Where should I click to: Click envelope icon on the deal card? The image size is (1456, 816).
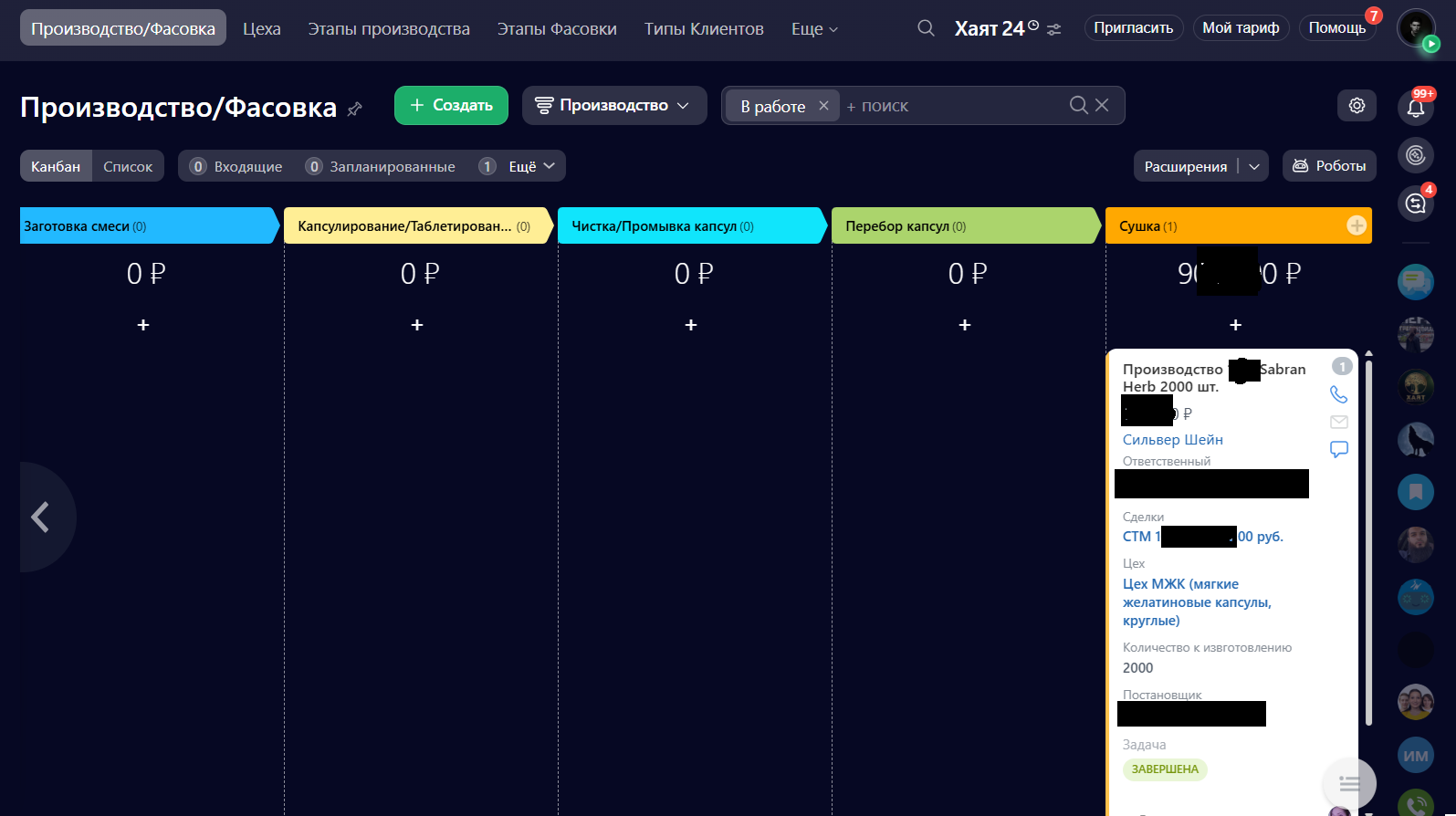tap(1338, 422)
